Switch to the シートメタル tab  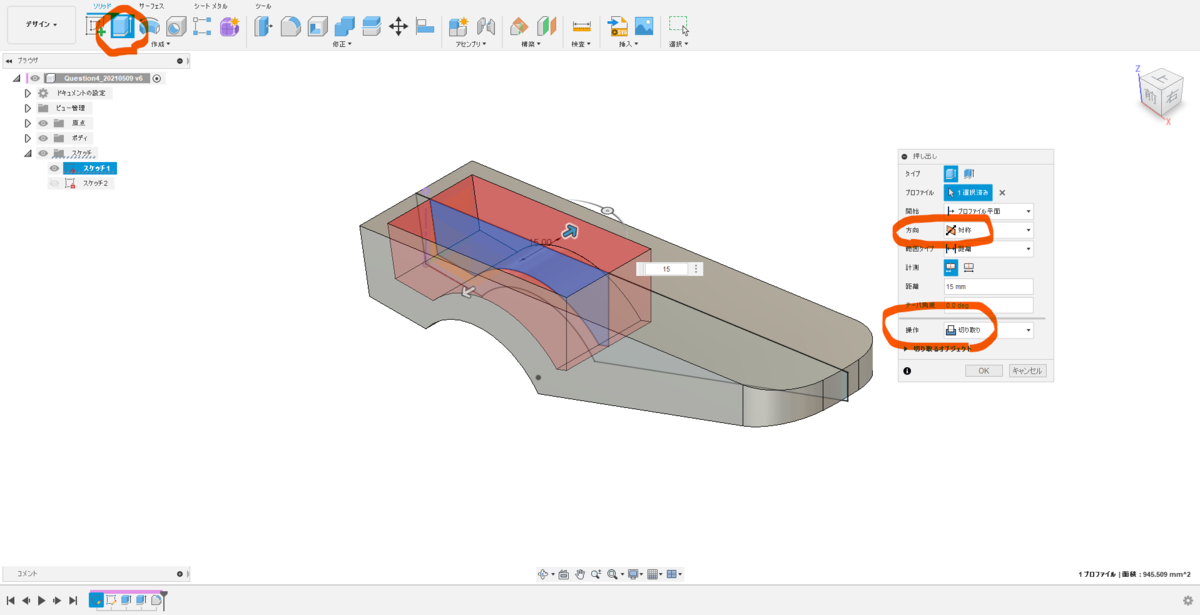tap(209, 5)
